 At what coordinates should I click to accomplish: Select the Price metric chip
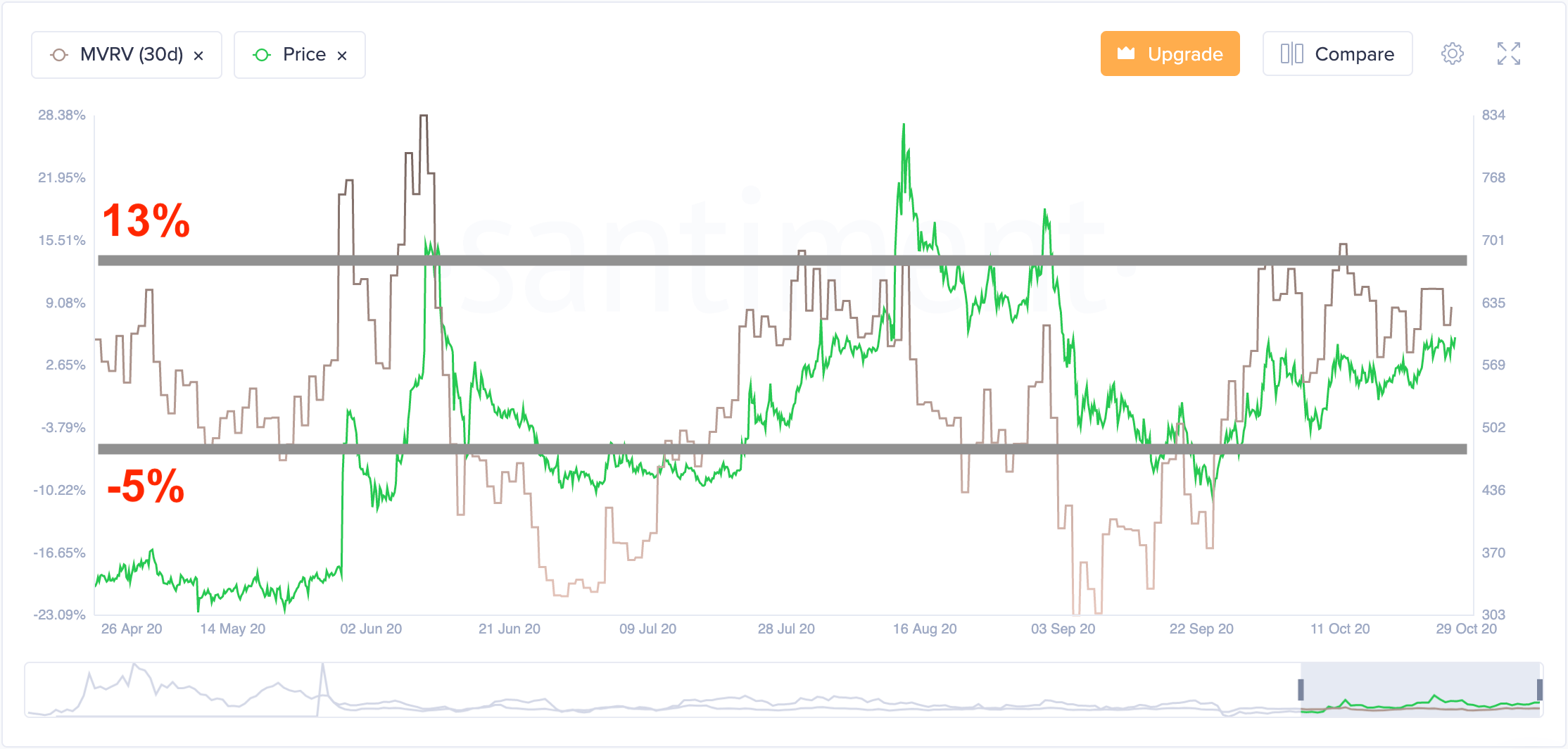300,55
